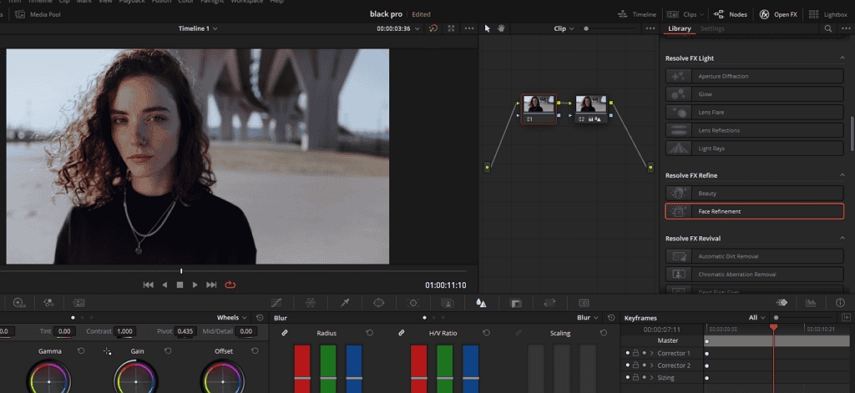This screenshot has width=855, height=393.
Task: Collapse the Resolve FX Revival section
Action: (x=842, y=238)
